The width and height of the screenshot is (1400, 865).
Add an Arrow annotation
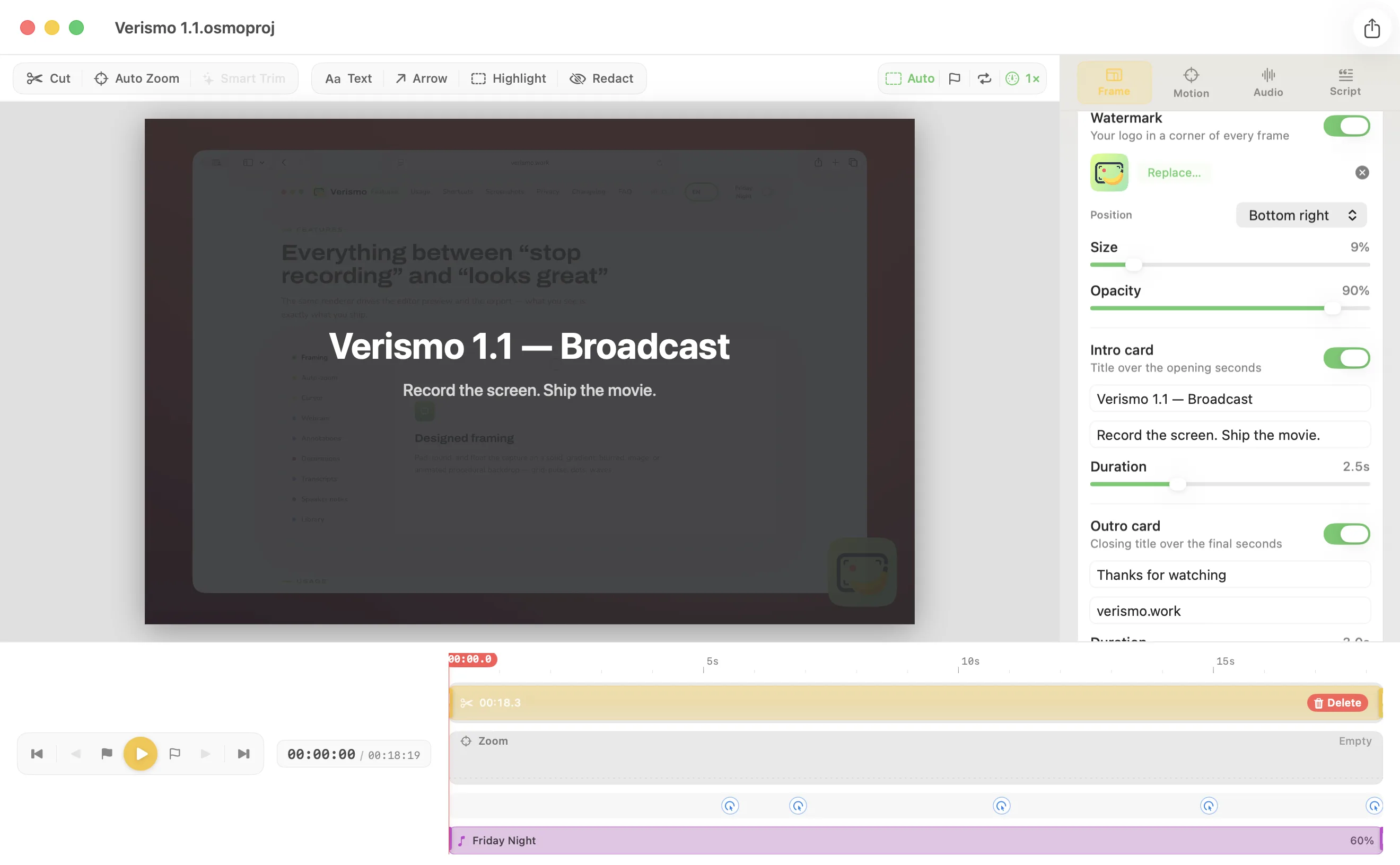pos(421,78)
